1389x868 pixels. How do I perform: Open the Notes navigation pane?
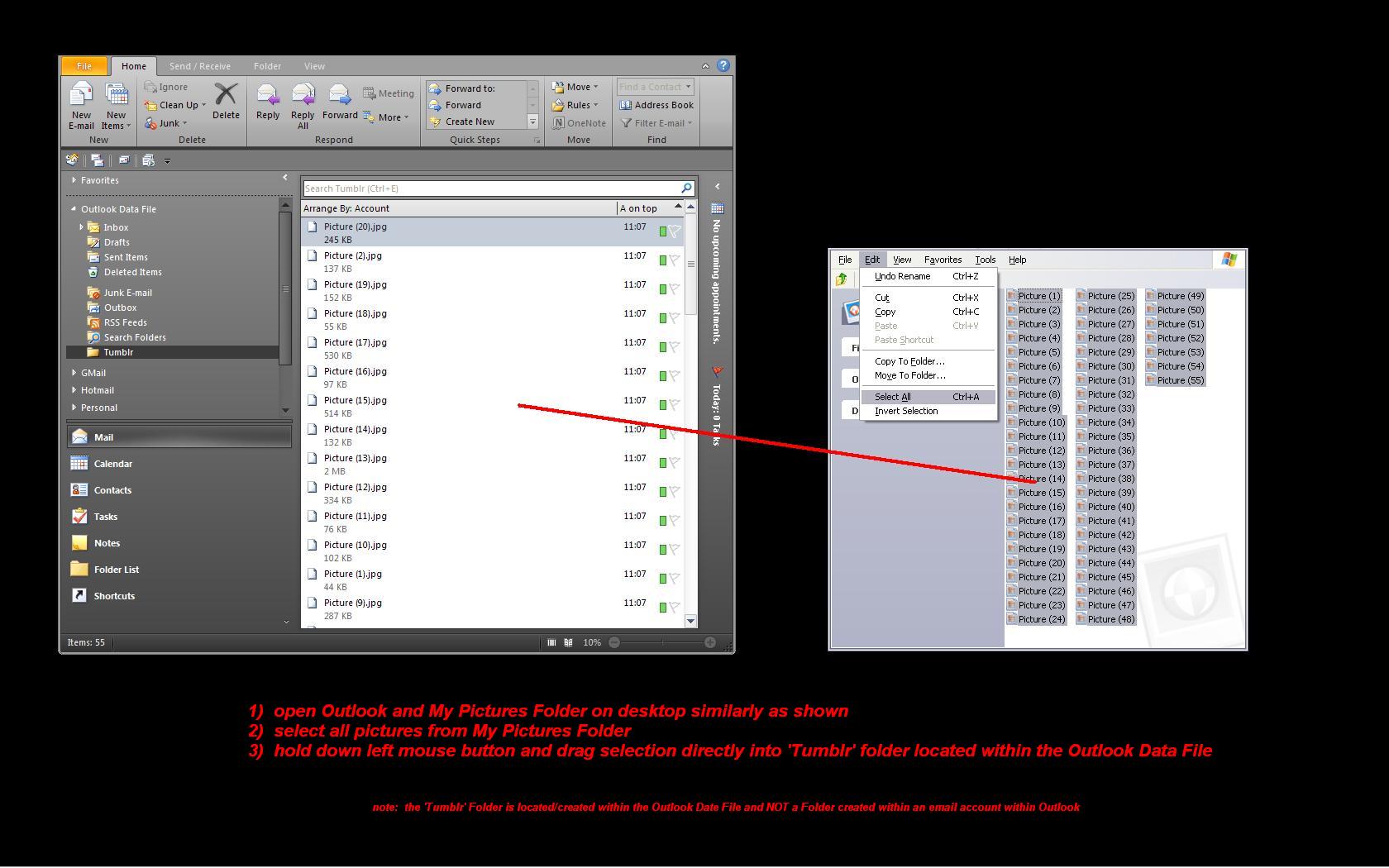tap(179, 543)
